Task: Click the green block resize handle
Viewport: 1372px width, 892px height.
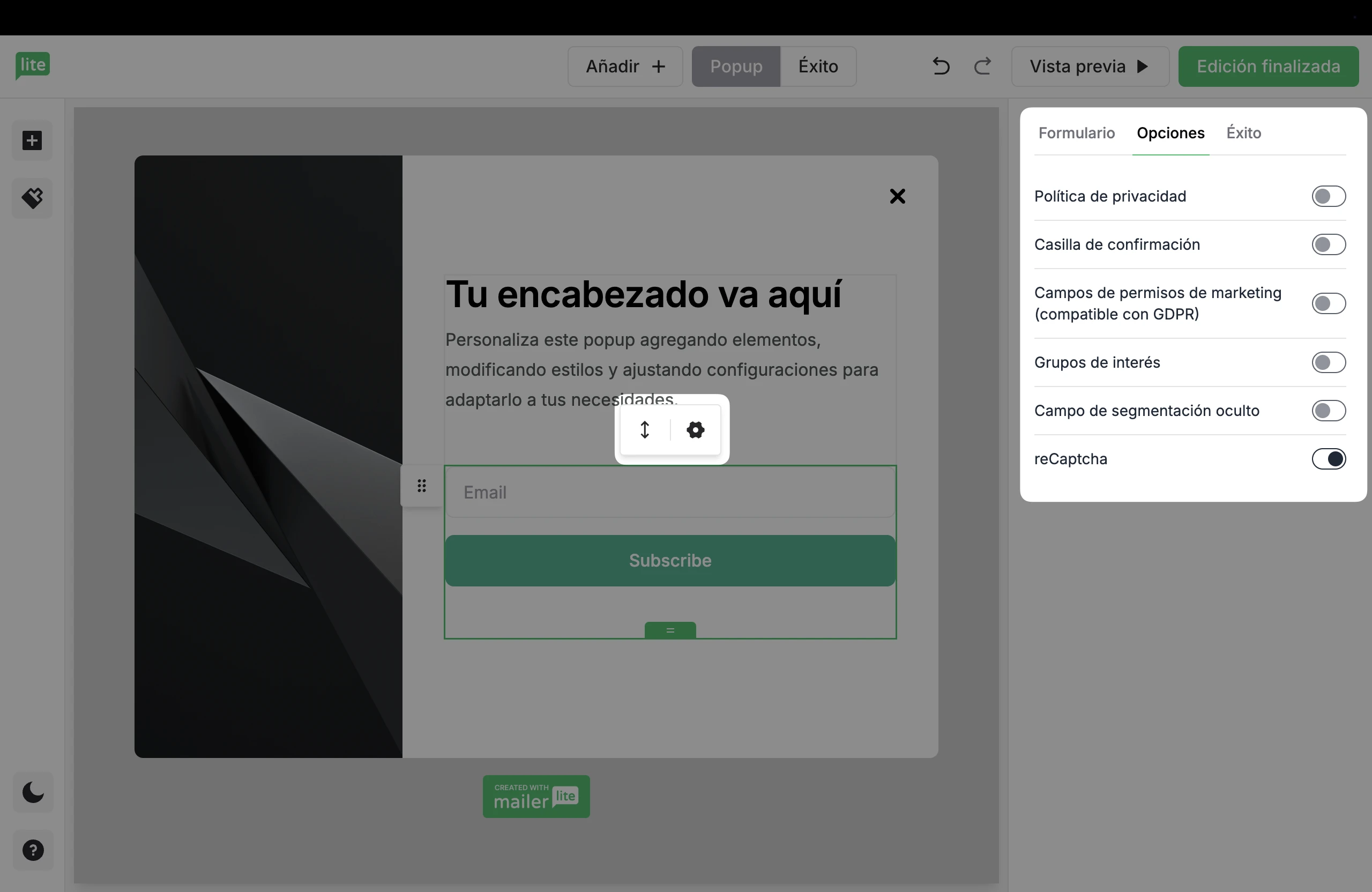Action: (x=670, y=630)
